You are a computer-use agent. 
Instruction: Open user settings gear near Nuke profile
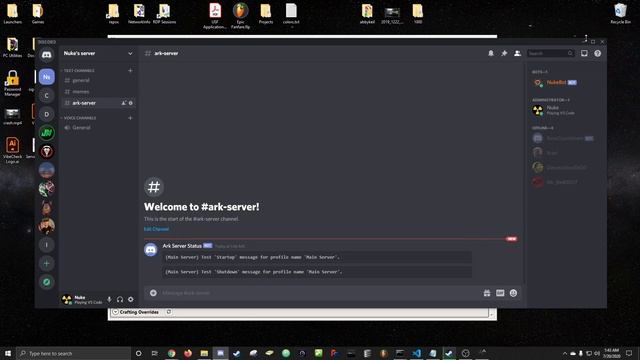click(x=131, y=300)
